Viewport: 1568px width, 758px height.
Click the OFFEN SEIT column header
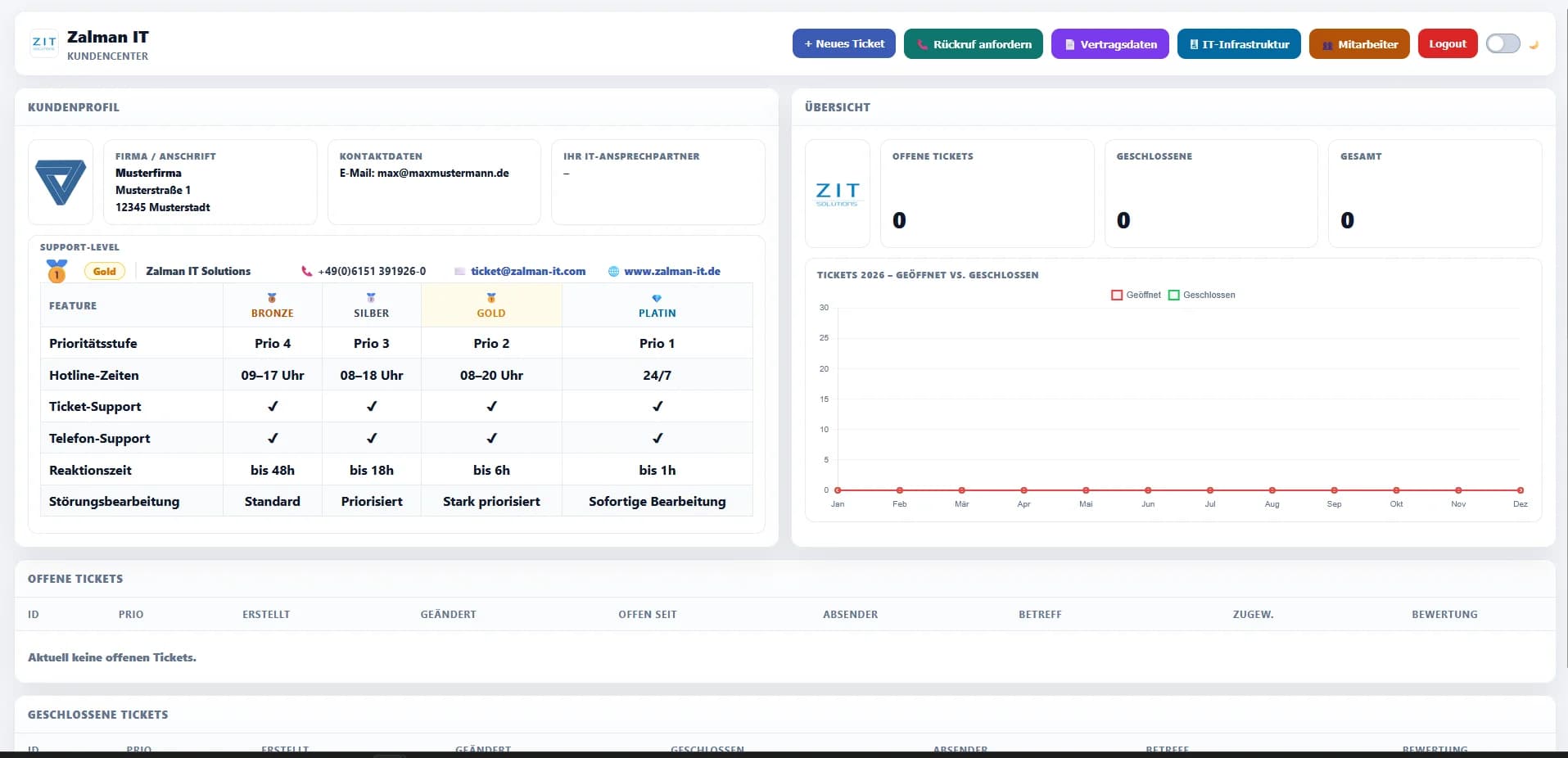point(648,614)
